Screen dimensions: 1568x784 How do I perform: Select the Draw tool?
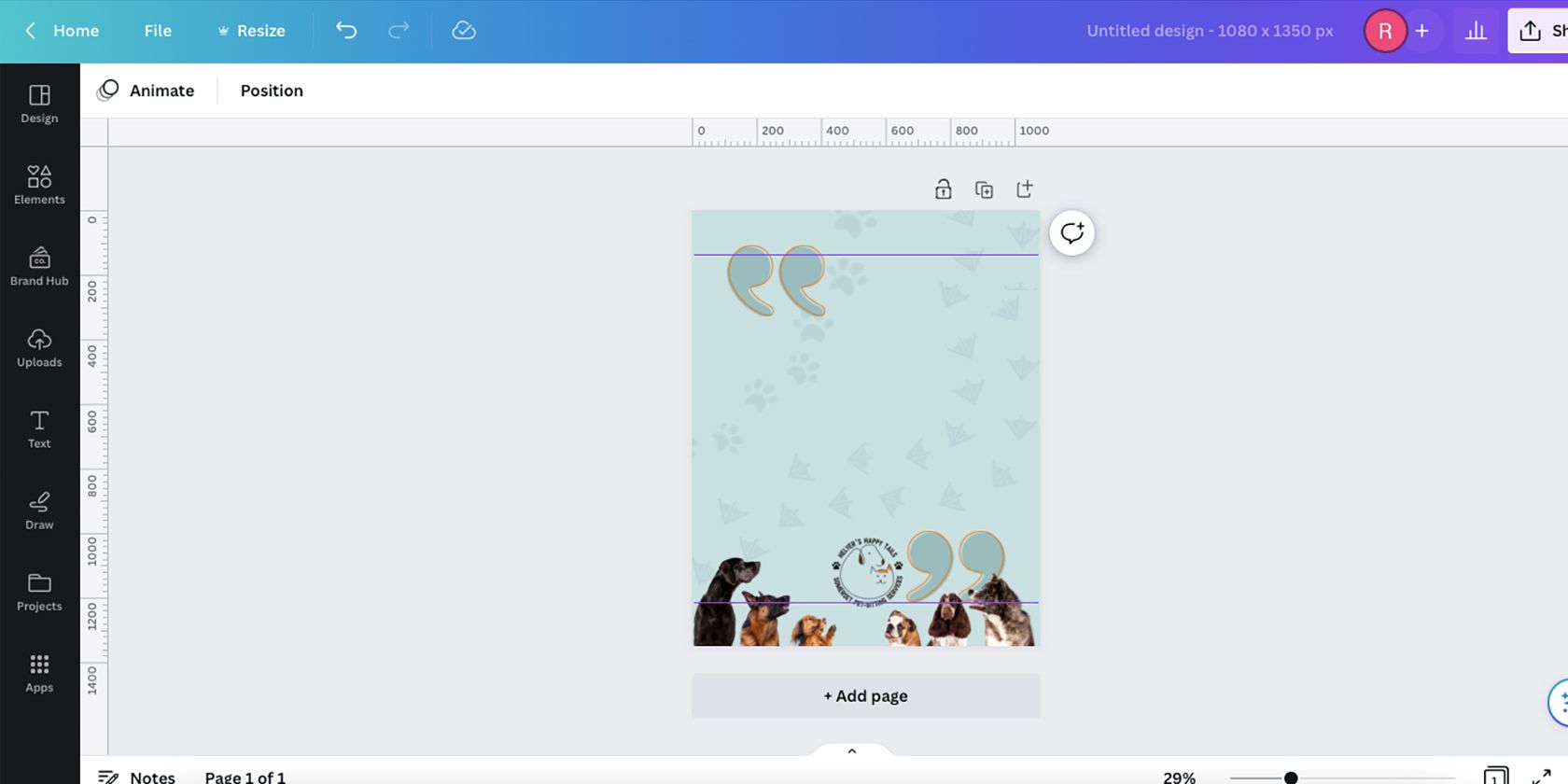(39, 510)
